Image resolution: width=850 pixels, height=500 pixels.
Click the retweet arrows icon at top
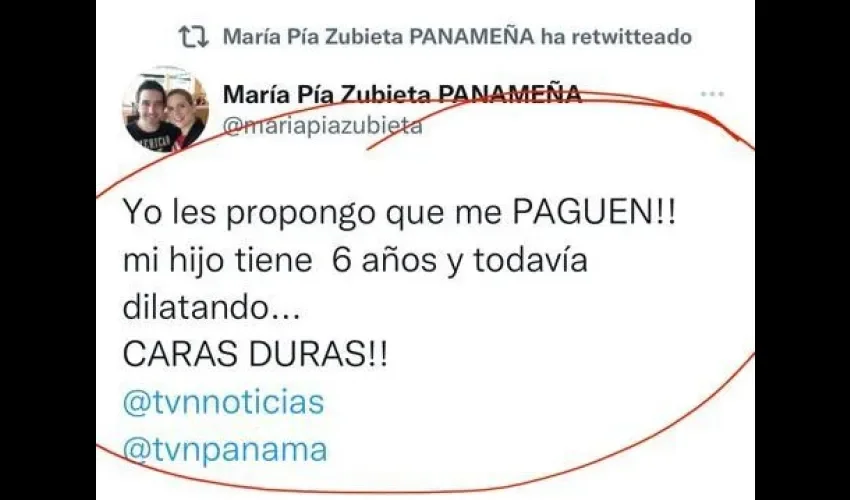pyautogui.click(x=194, y=37)
